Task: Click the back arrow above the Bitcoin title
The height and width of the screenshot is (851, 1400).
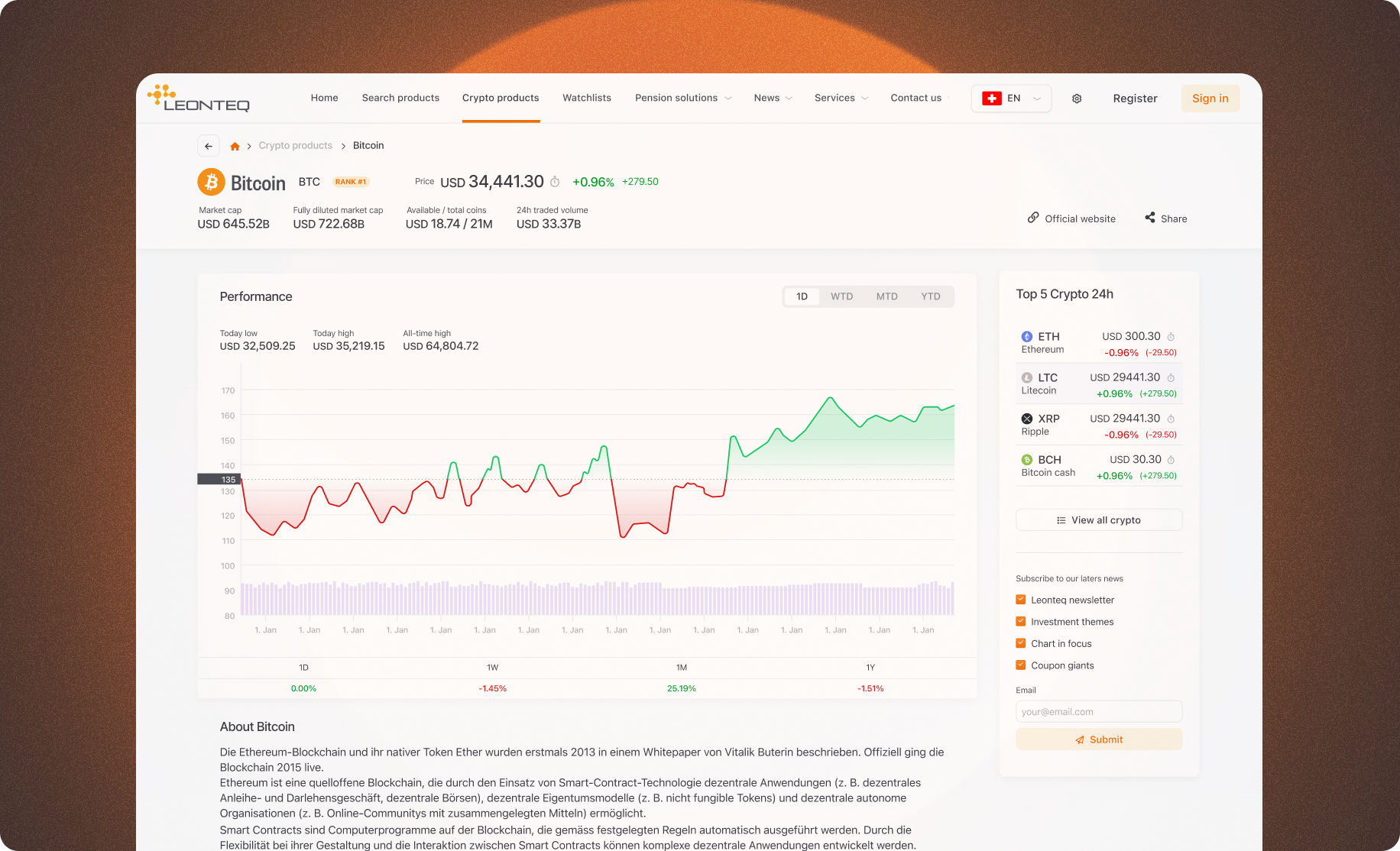Action: 208,145
